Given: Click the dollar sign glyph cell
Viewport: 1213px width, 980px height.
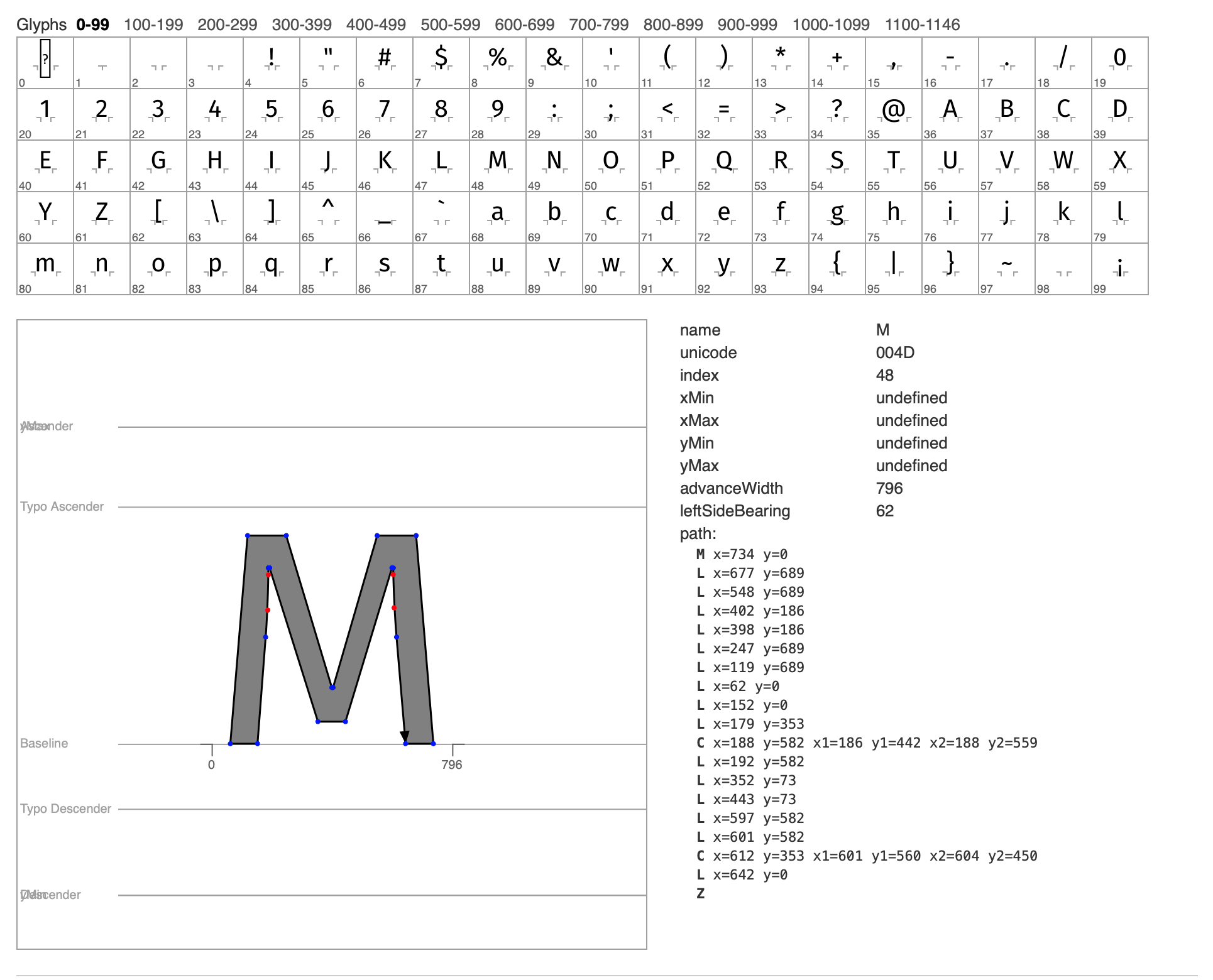Looking at the screenshot, I should tap(441, 62).
